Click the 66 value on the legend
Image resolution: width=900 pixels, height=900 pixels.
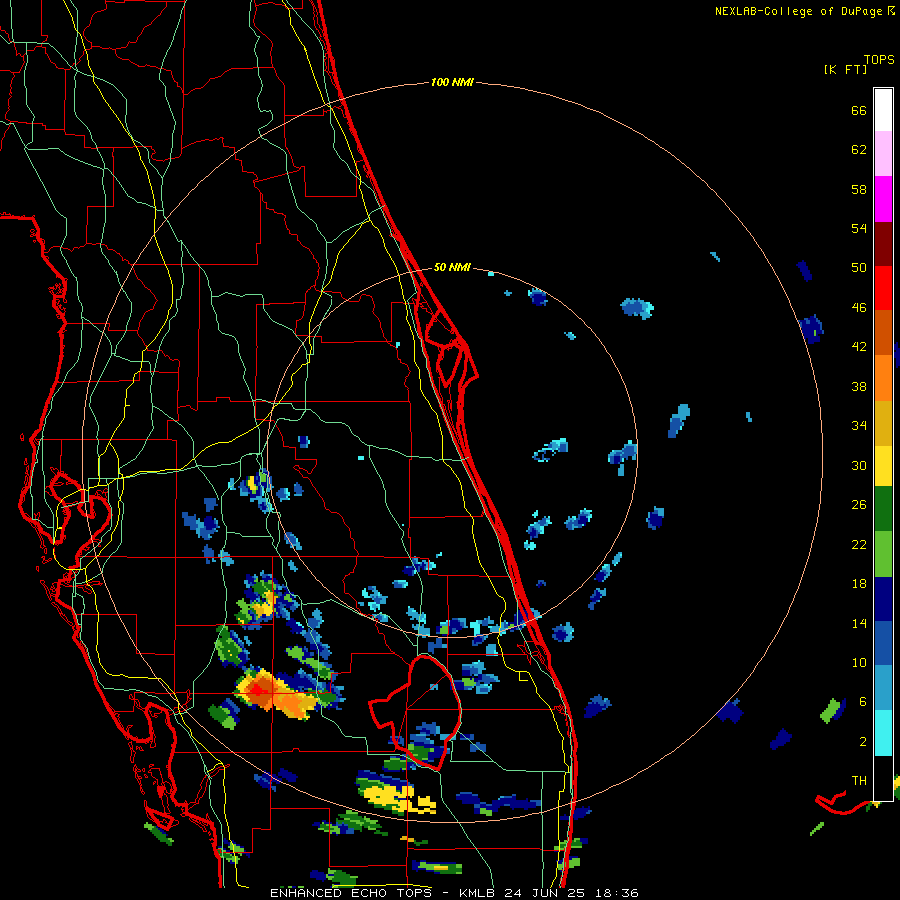tap(859, 110)
